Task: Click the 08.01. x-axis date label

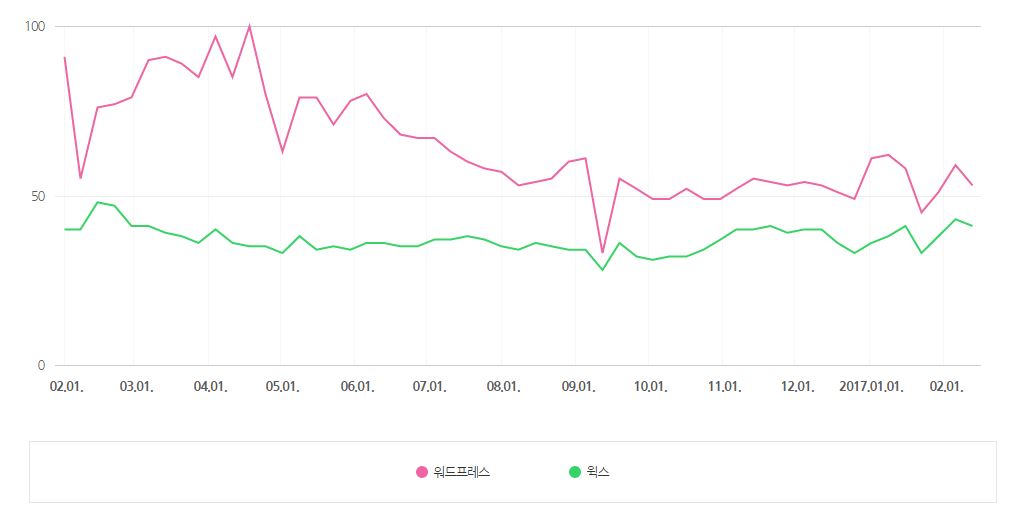Action: 504,387
